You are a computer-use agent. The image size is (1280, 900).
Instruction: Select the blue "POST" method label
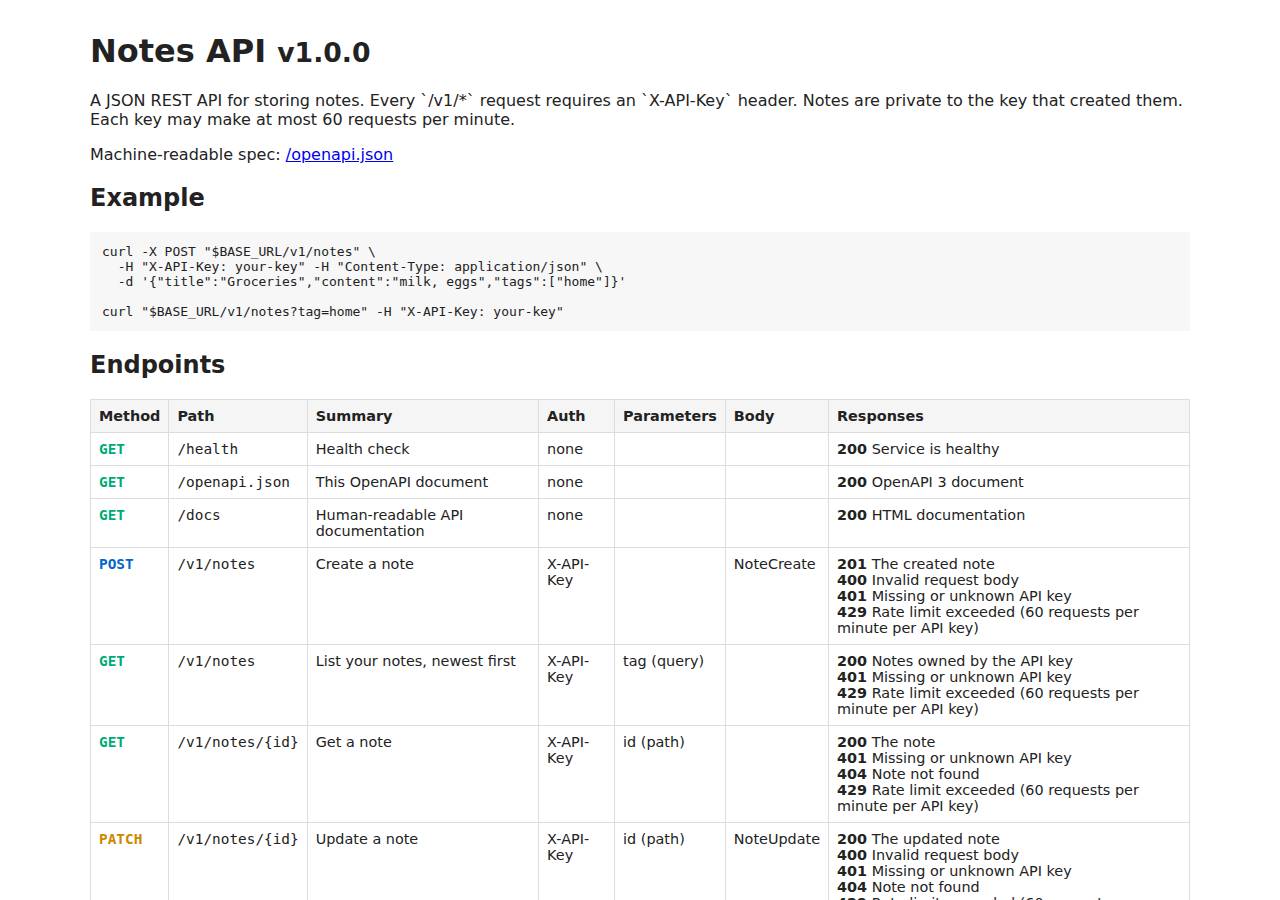point(116,564)
